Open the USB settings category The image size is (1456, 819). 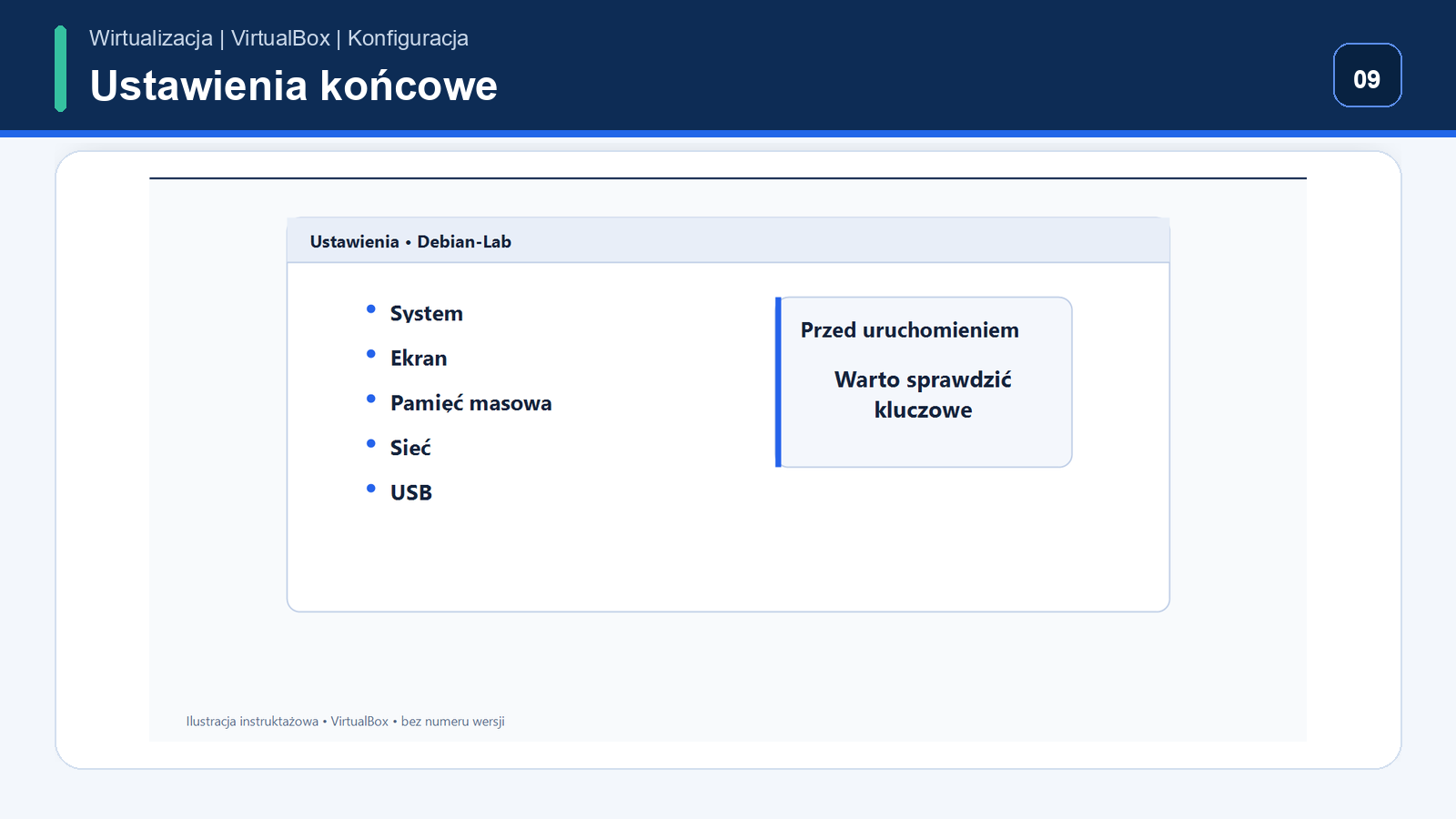coord(410,492)
